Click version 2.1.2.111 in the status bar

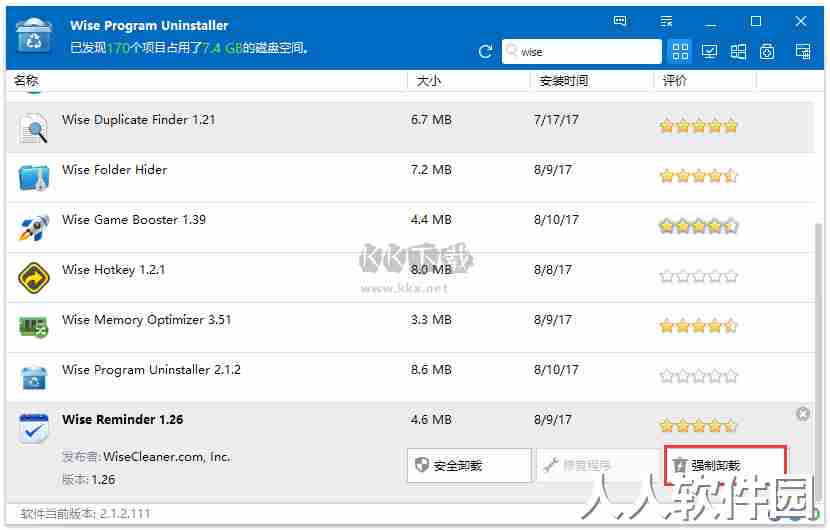pyautogui.click(x=125, y=513)
